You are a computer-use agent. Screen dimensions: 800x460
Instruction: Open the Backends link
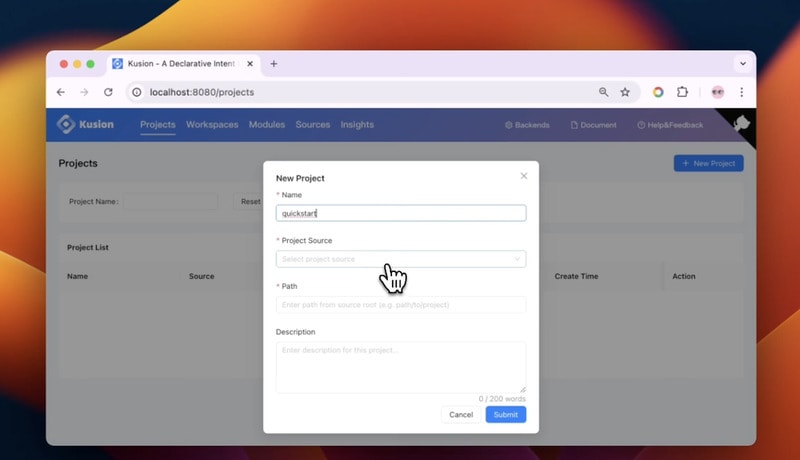click(x=527, y=125)
